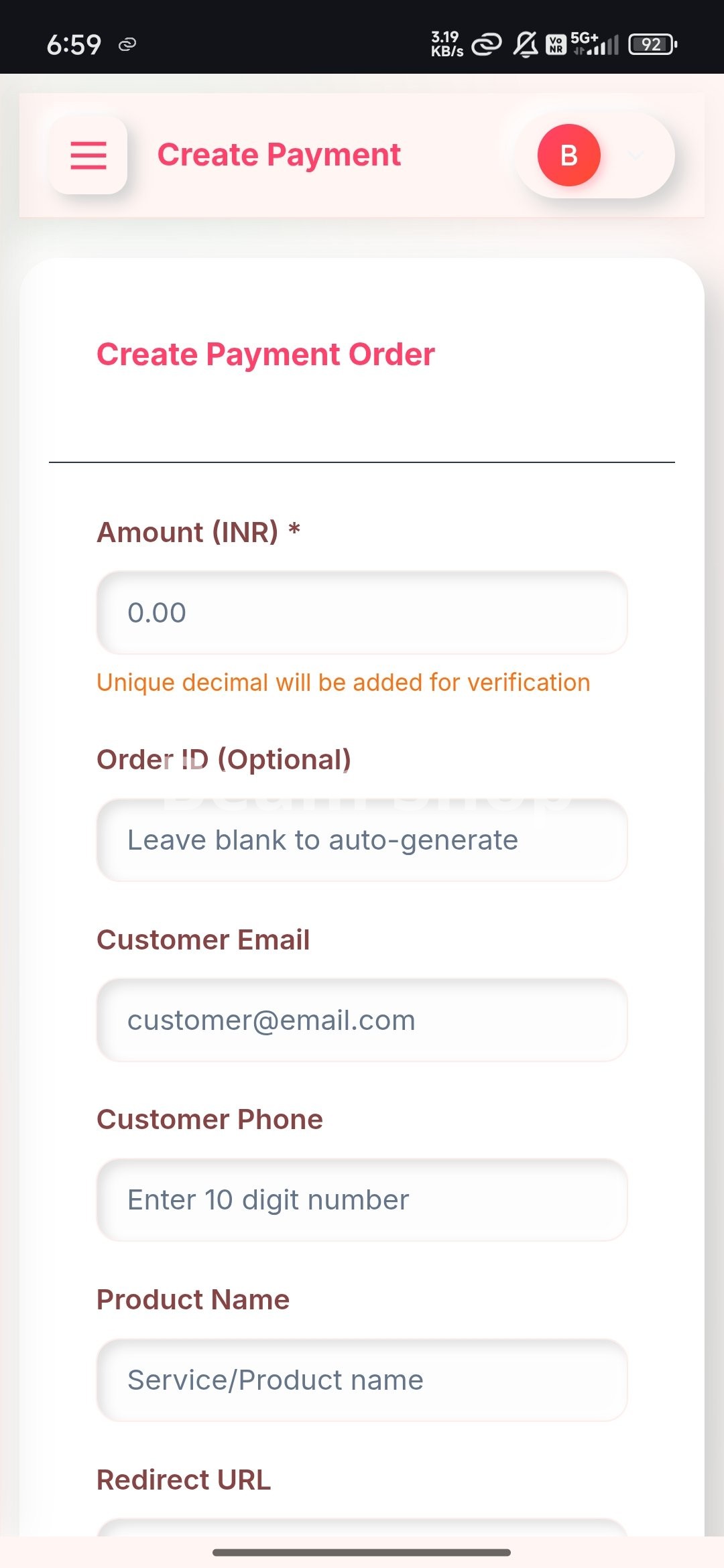Click the Order ID input field
724x1568 pixels.
[362, 840]
